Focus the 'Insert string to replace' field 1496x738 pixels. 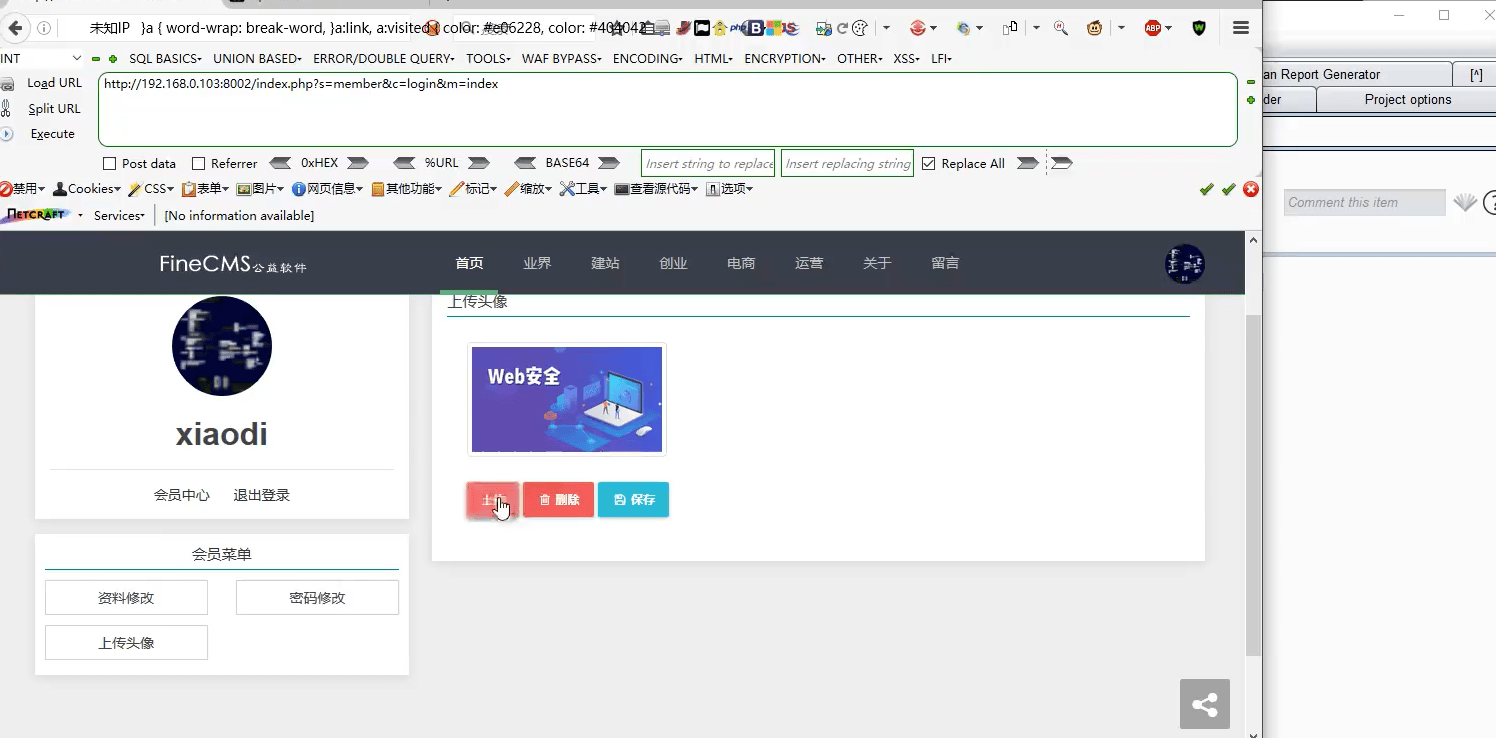coord(709,163)
